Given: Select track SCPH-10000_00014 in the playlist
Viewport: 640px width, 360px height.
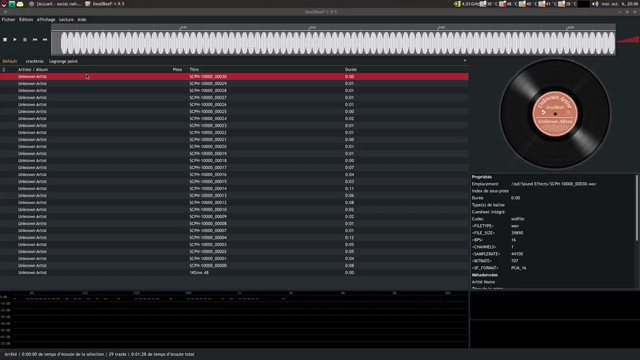Looking at the screenshot, I should point(234,189).
